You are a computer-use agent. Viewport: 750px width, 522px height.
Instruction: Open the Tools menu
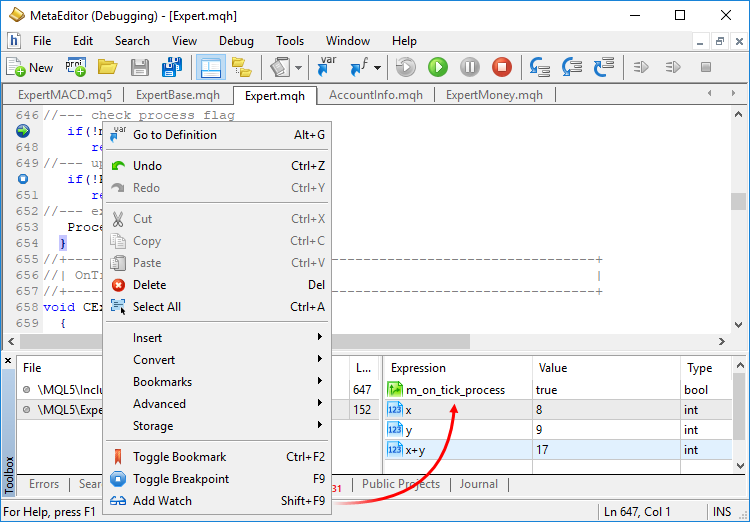point(290,41)
